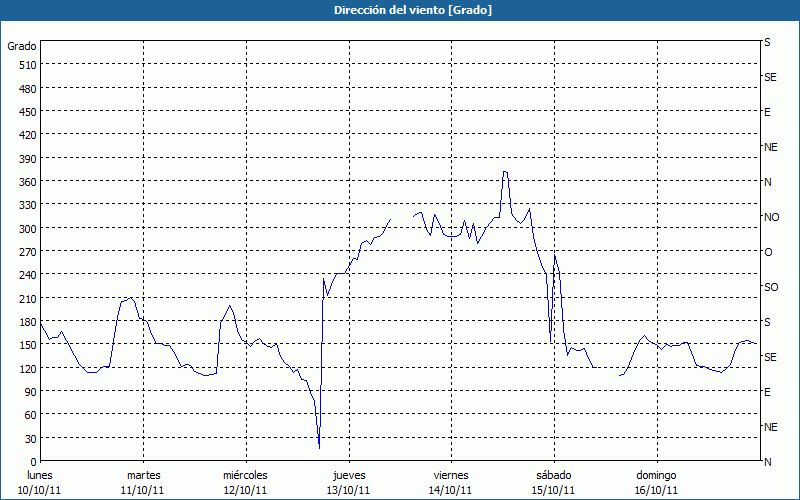This screenshot has height=500, width=800.
Task: Click the 510 value on the y-axis
Action: (x=27, y=65)
